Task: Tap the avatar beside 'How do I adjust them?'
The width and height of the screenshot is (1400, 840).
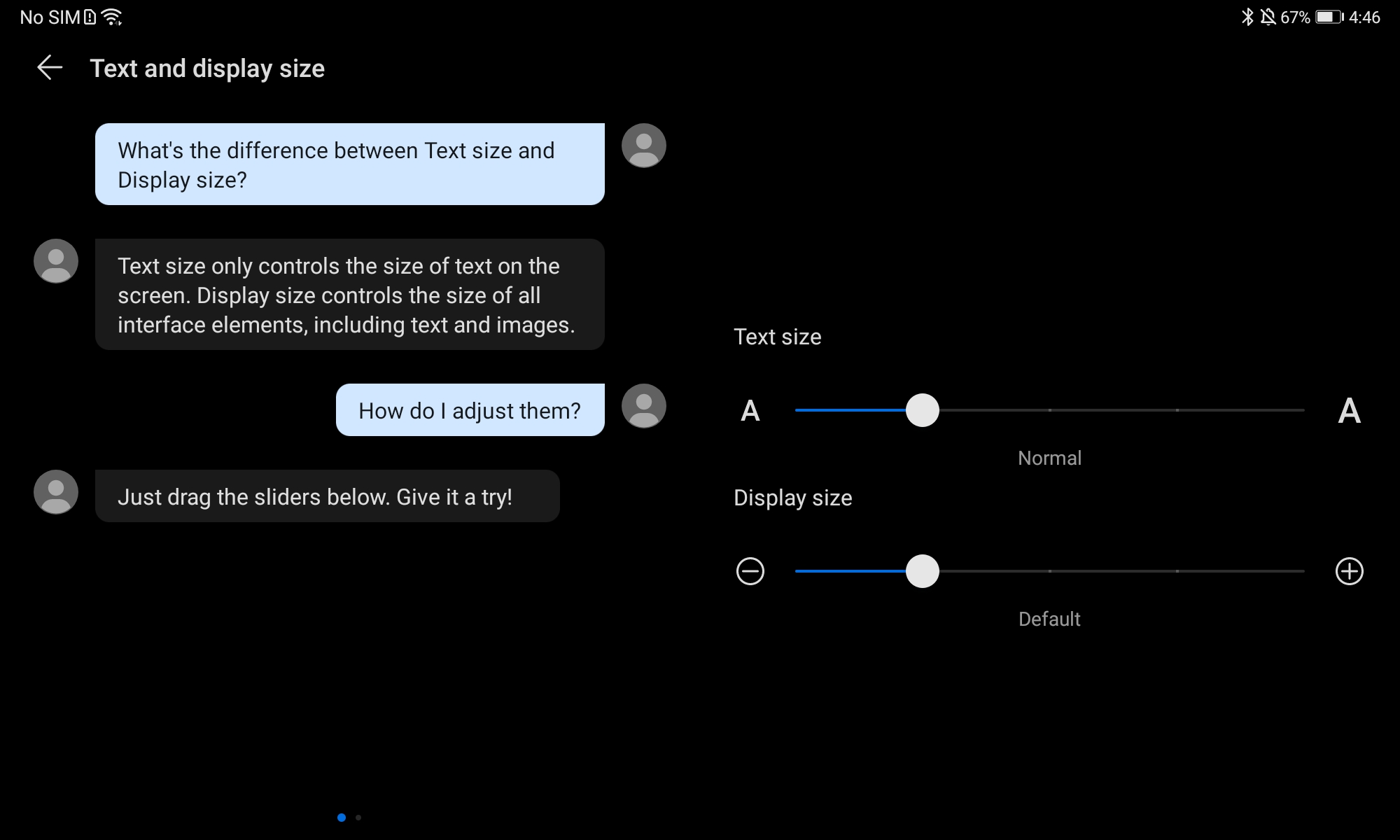Action: (x=643, y=406)
